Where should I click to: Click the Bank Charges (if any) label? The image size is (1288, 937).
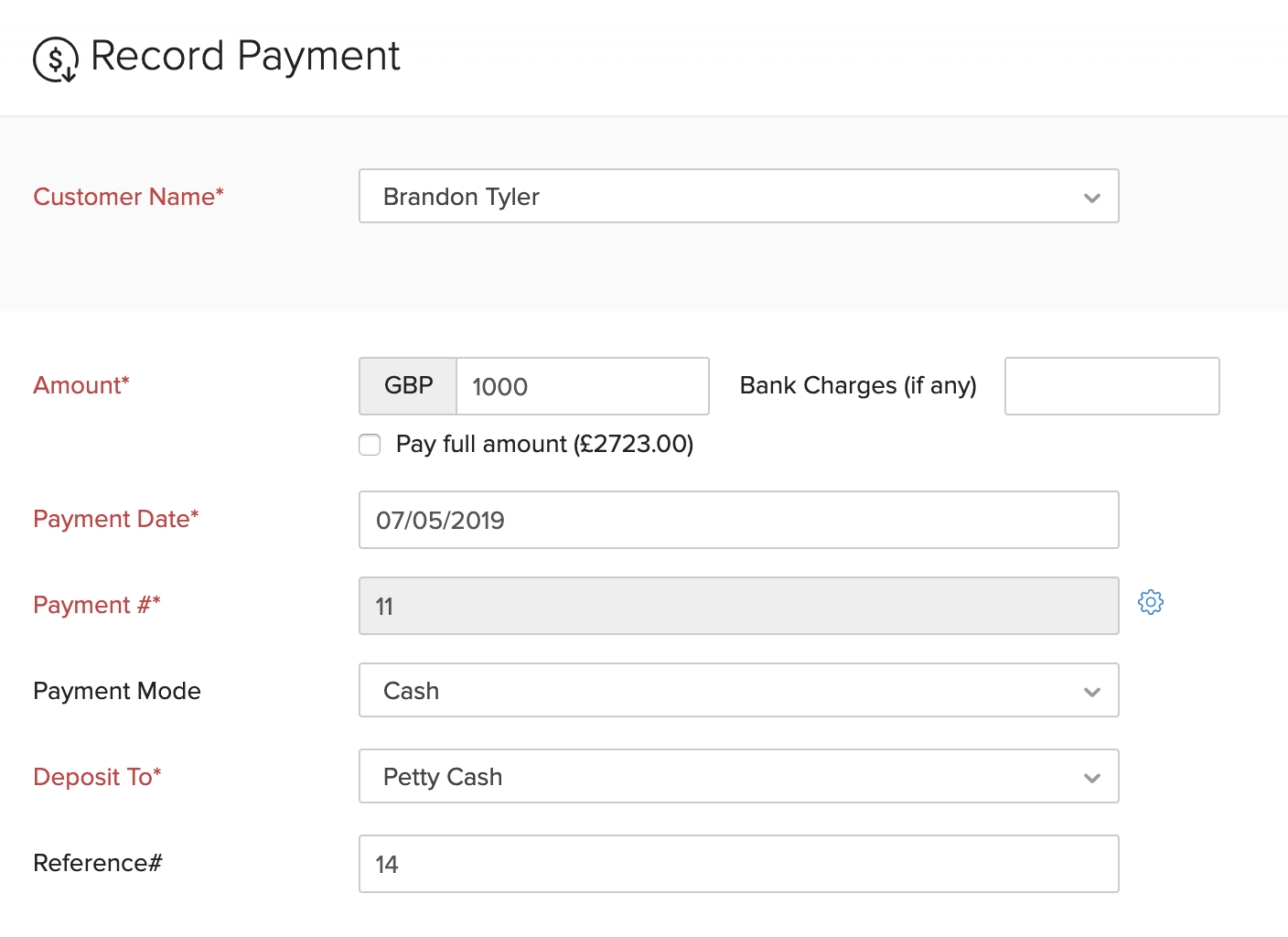click(857, 385)
